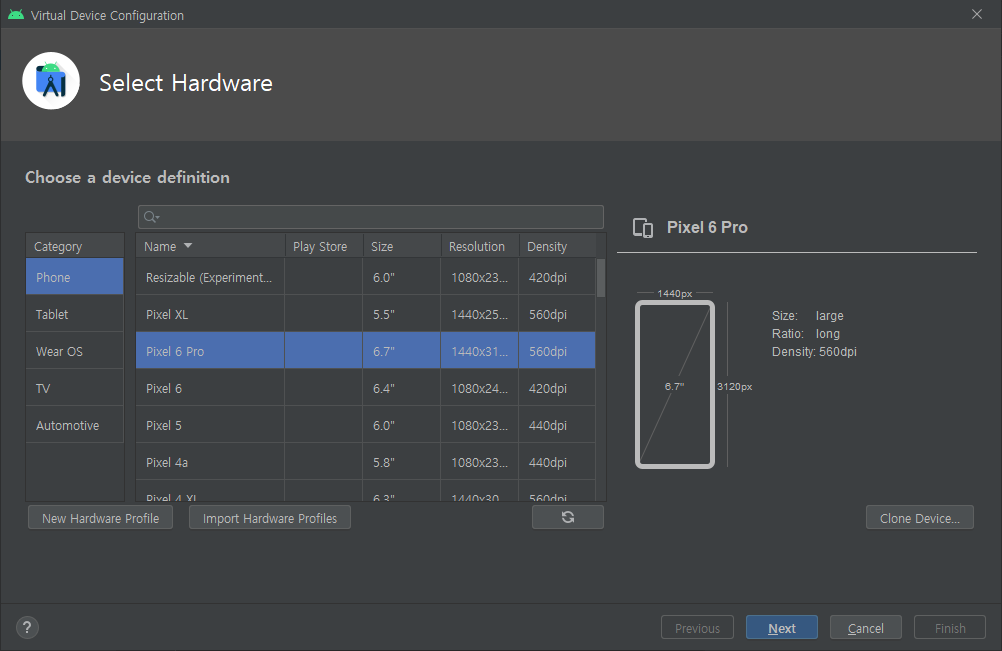Click the Android icon in the title bar
The height and width of the screenshot is (651, 1002).
pos(16,15)
